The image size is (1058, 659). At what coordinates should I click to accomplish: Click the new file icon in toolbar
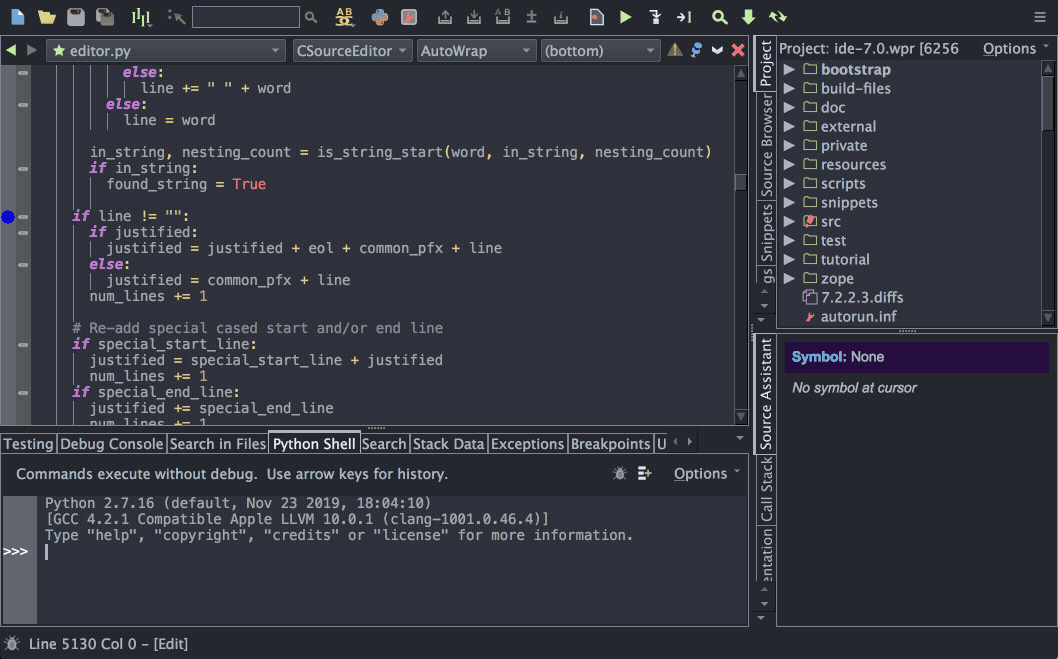(x=17, y=17)
